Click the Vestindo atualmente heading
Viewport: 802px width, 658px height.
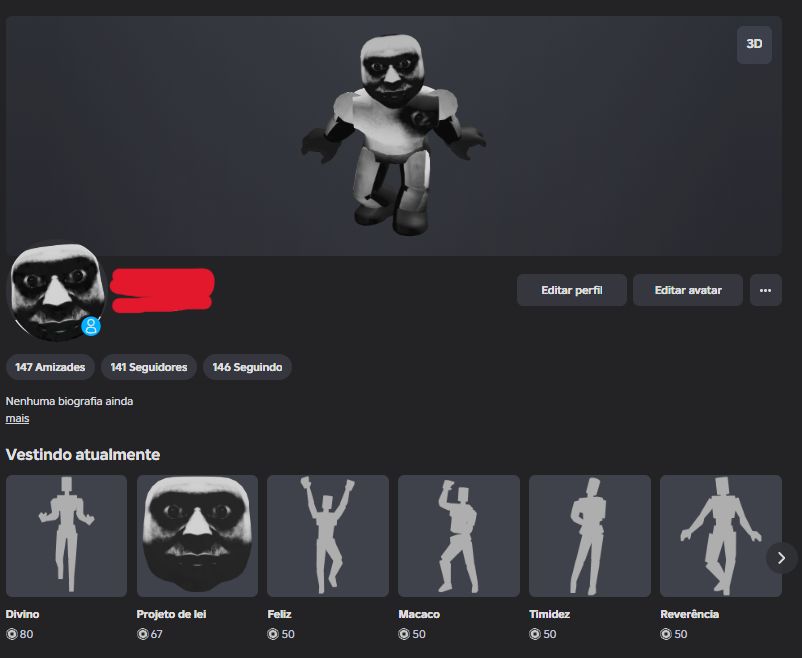[83, 454]
